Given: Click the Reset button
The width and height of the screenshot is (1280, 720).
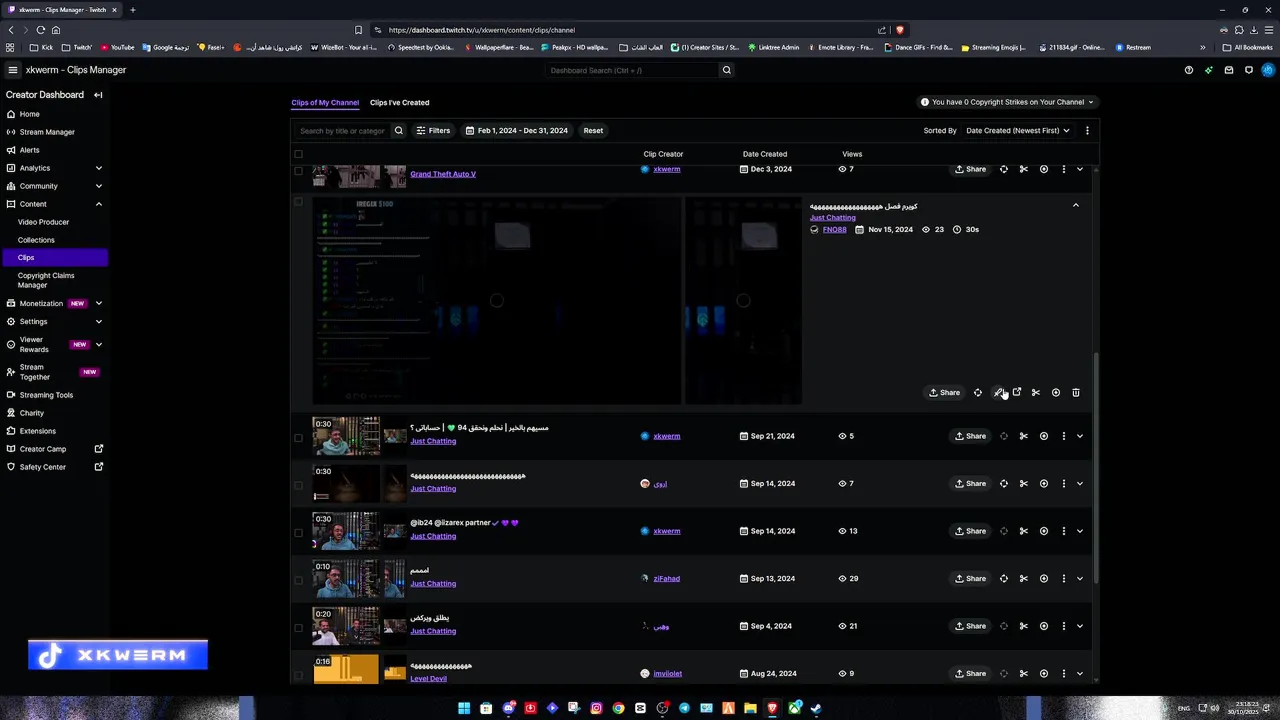Looking at the screenshot, I should click(593, 131).
